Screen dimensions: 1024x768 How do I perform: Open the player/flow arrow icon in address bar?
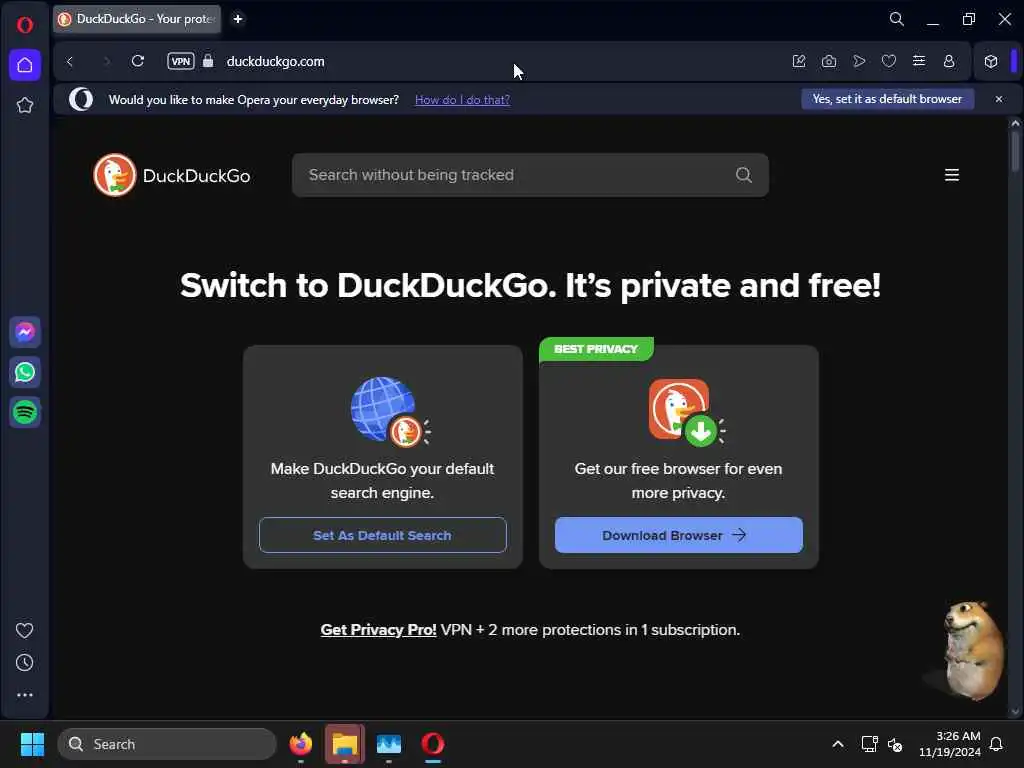point(859,61)
